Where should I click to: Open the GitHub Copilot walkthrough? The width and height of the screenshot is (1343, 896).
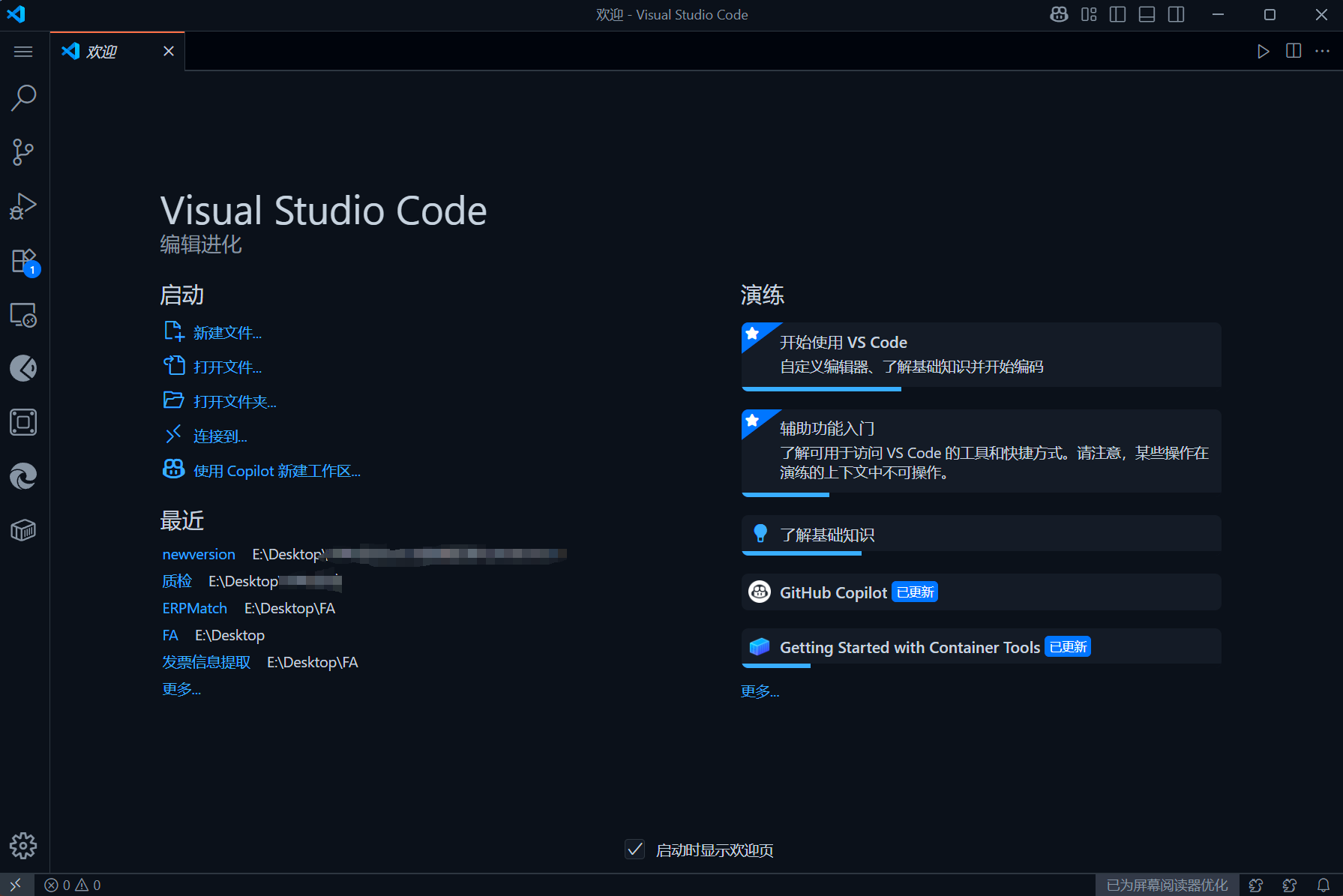[981, 592]
